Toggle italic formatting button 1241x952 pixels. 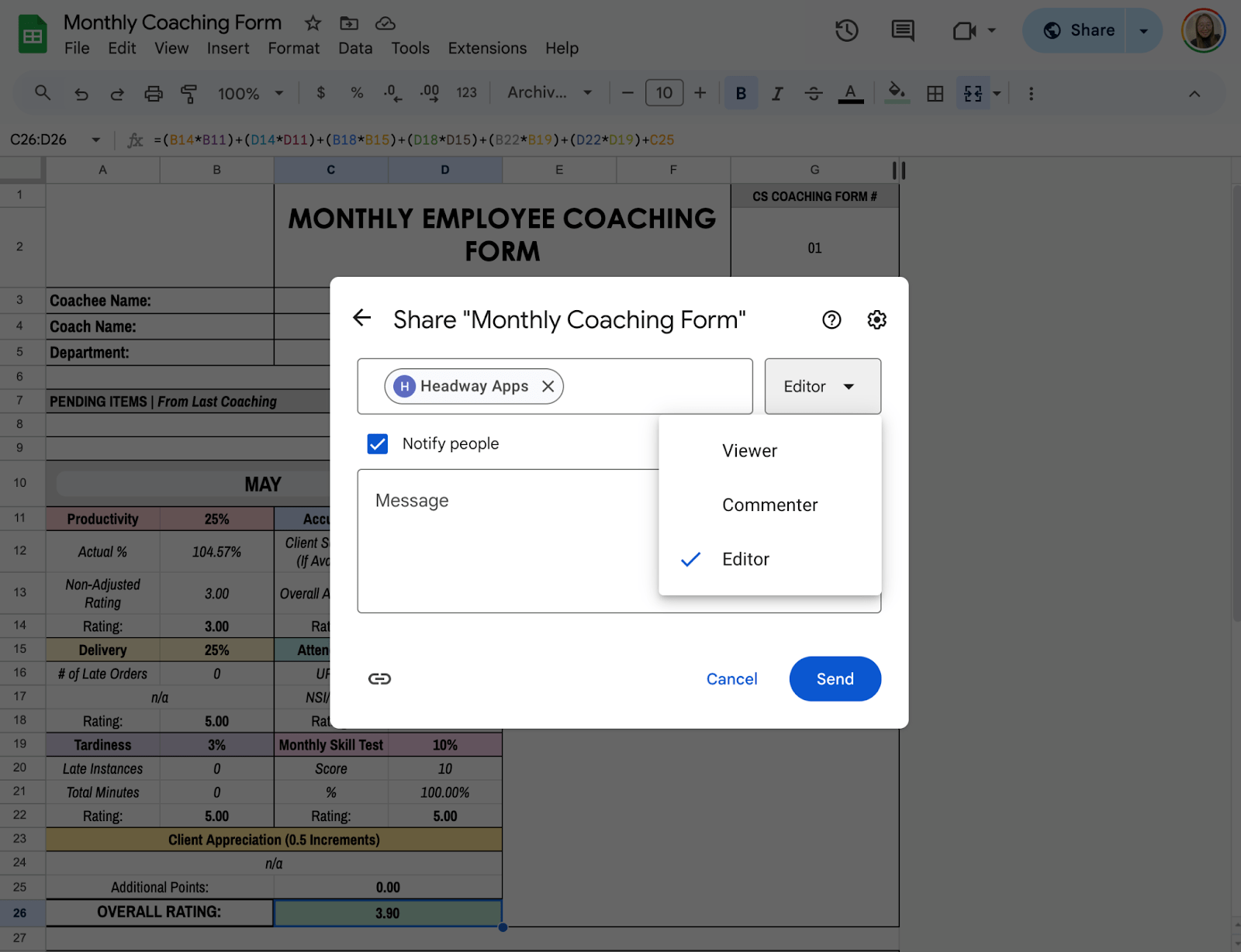click(776, 94)
